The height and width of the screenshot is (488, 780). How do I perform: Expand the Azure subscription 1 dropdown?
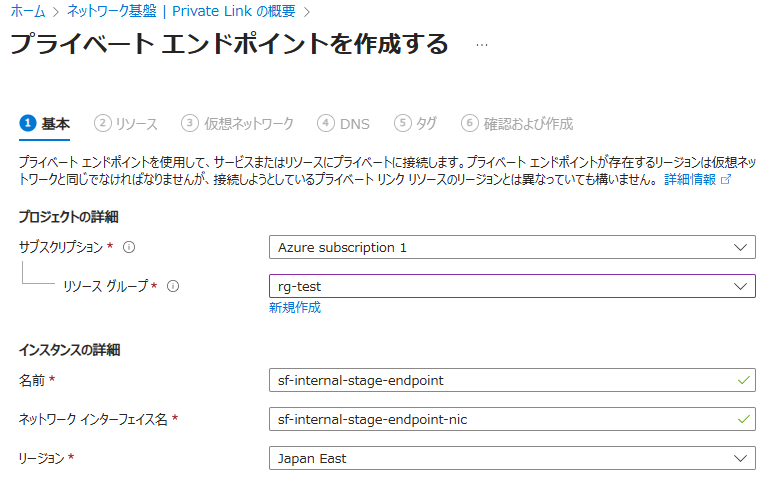(740, 247)
